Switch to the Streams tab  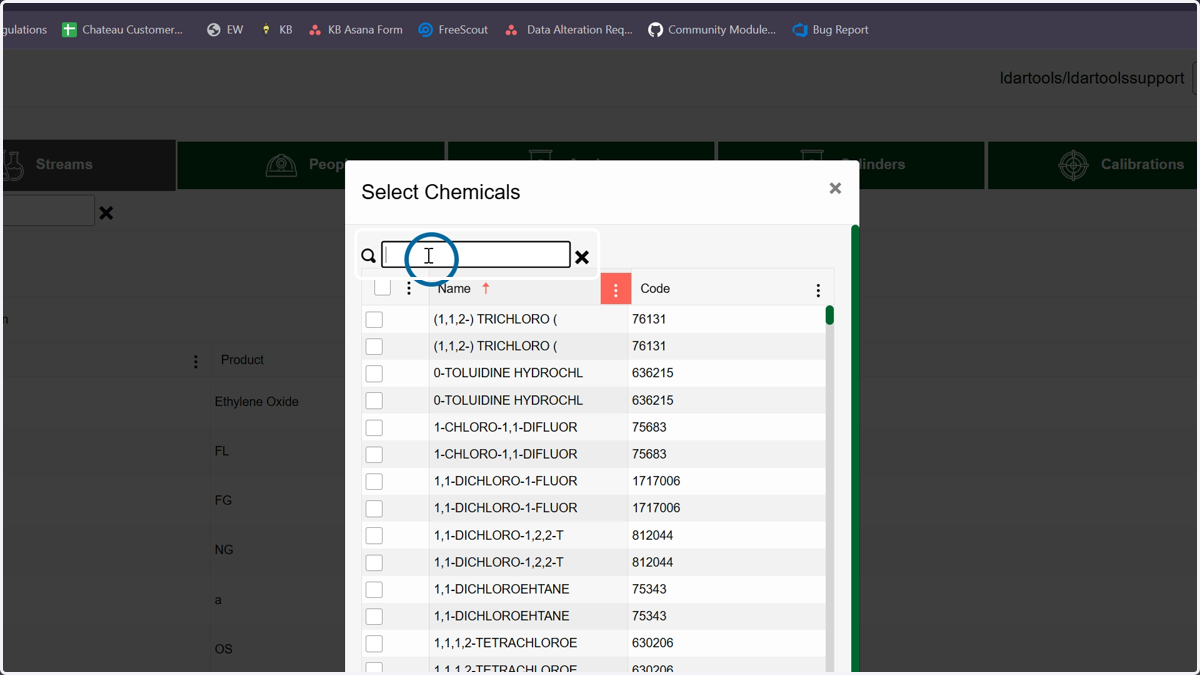[89, 165]
